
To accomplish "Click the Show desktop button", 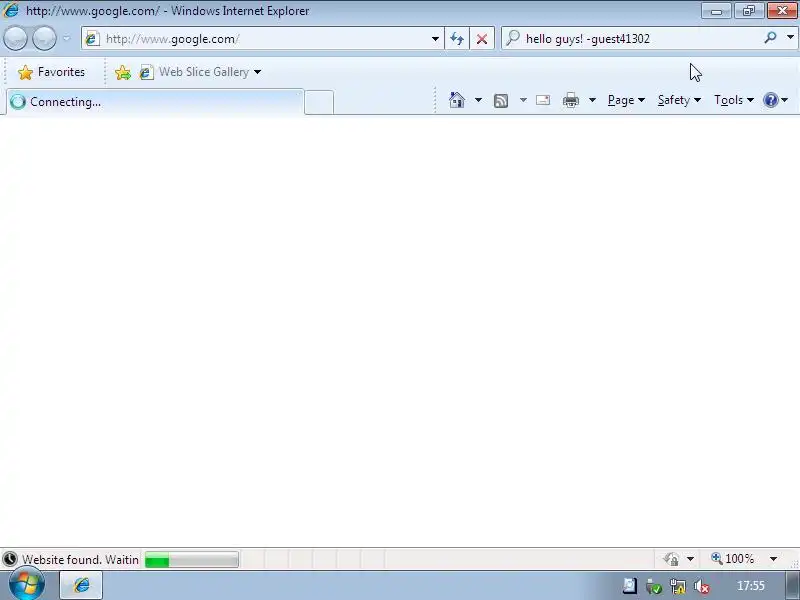I will pyautogui.click(x=792, y=585).
